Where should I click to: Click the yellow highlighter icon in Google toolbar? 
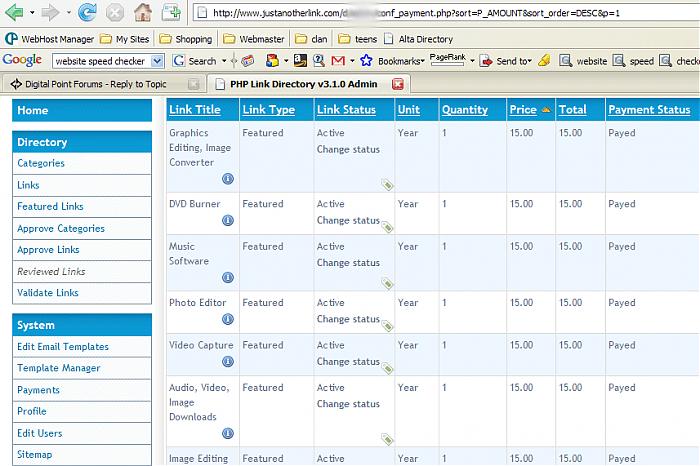coord(544,61)
